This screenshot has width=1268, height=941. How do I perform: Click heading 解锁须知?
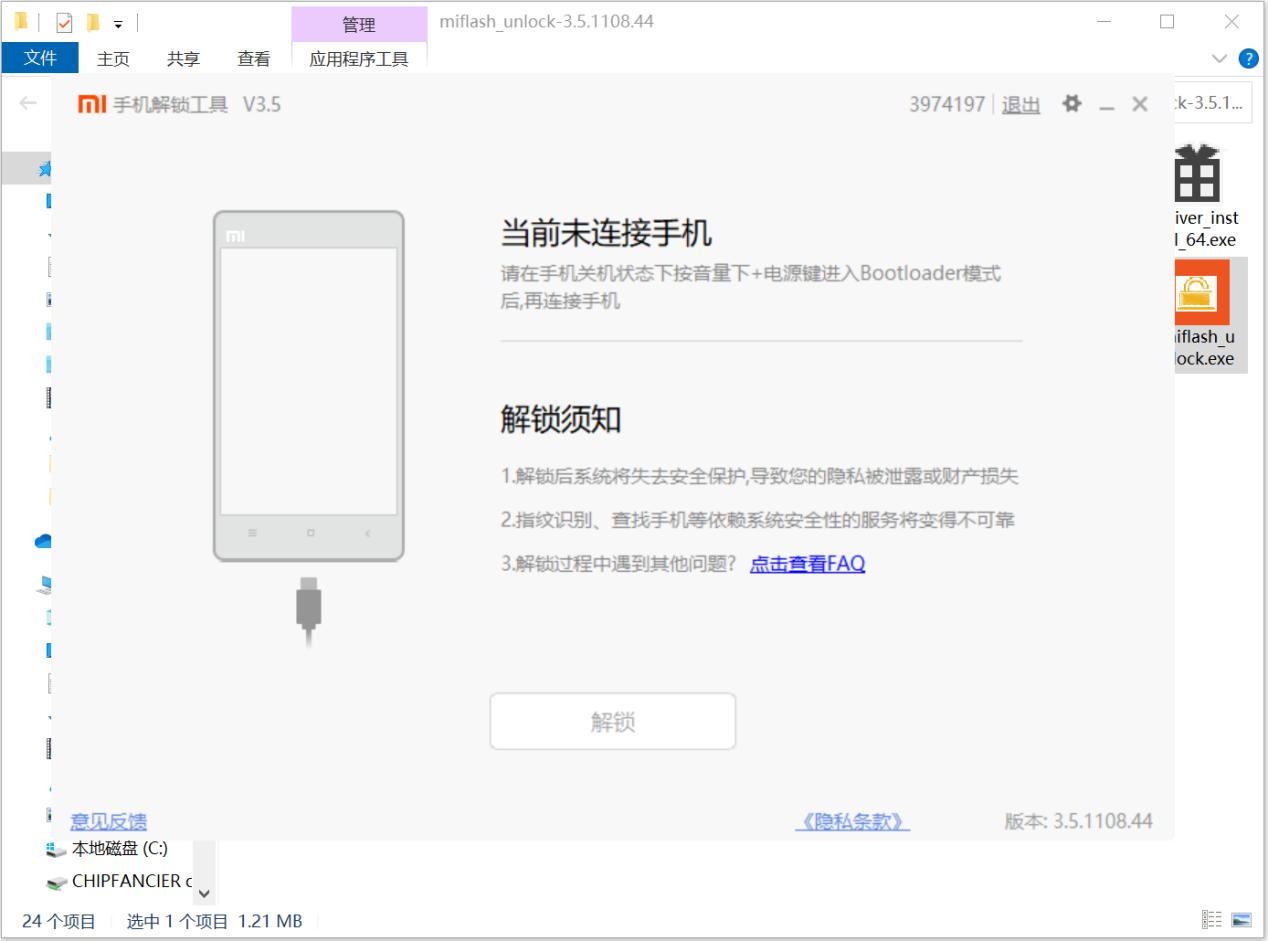560,419
